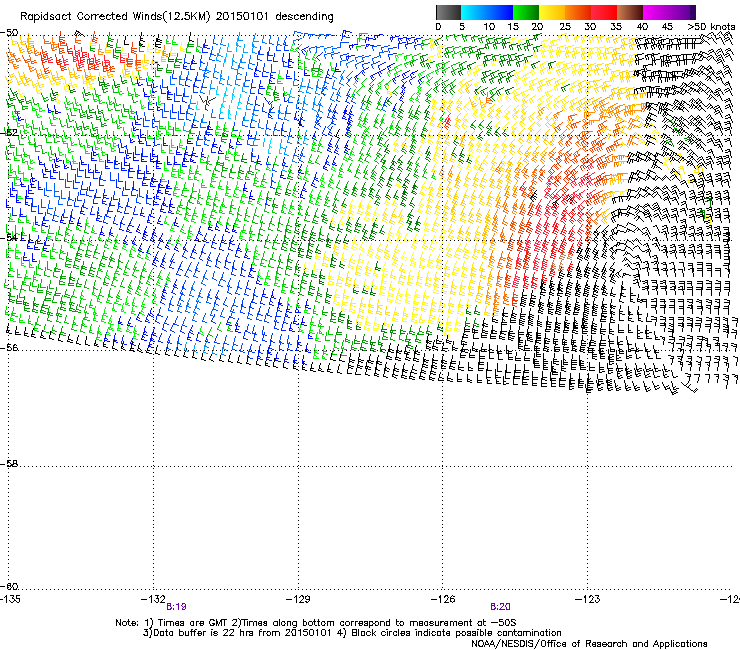The image size is (740, 650).
Task: Click the brown 35-40 knots legend swatch
Action: point(630,12)
